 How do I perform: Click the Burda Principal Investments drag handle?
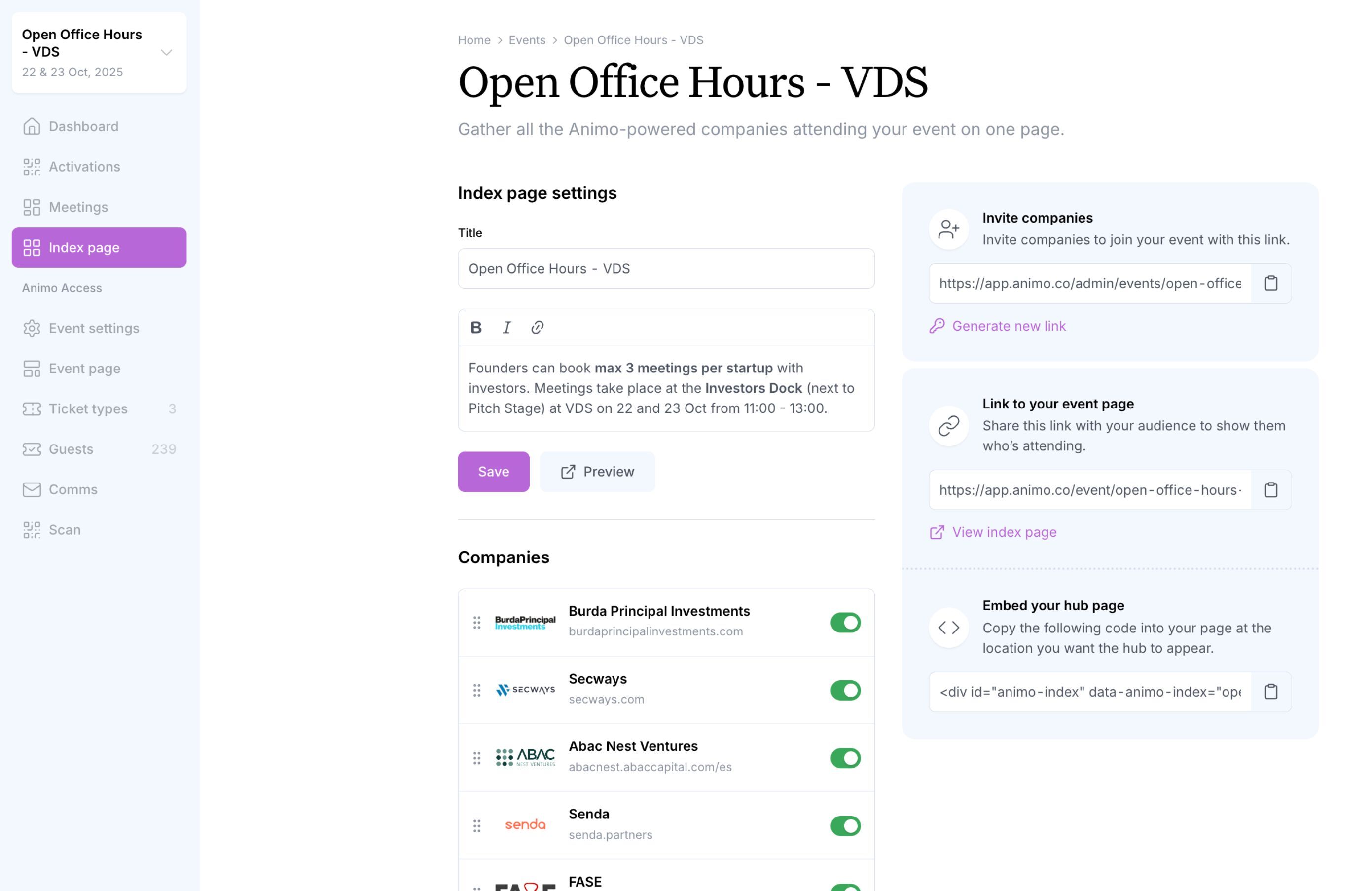click(x=477, y=622)
